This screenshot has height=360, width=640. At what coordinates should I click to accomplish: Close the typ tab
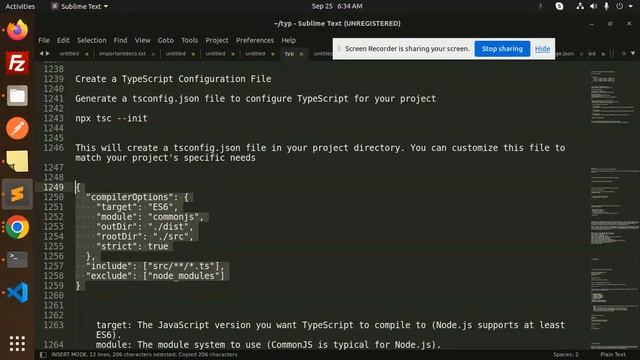click(301, 54)
